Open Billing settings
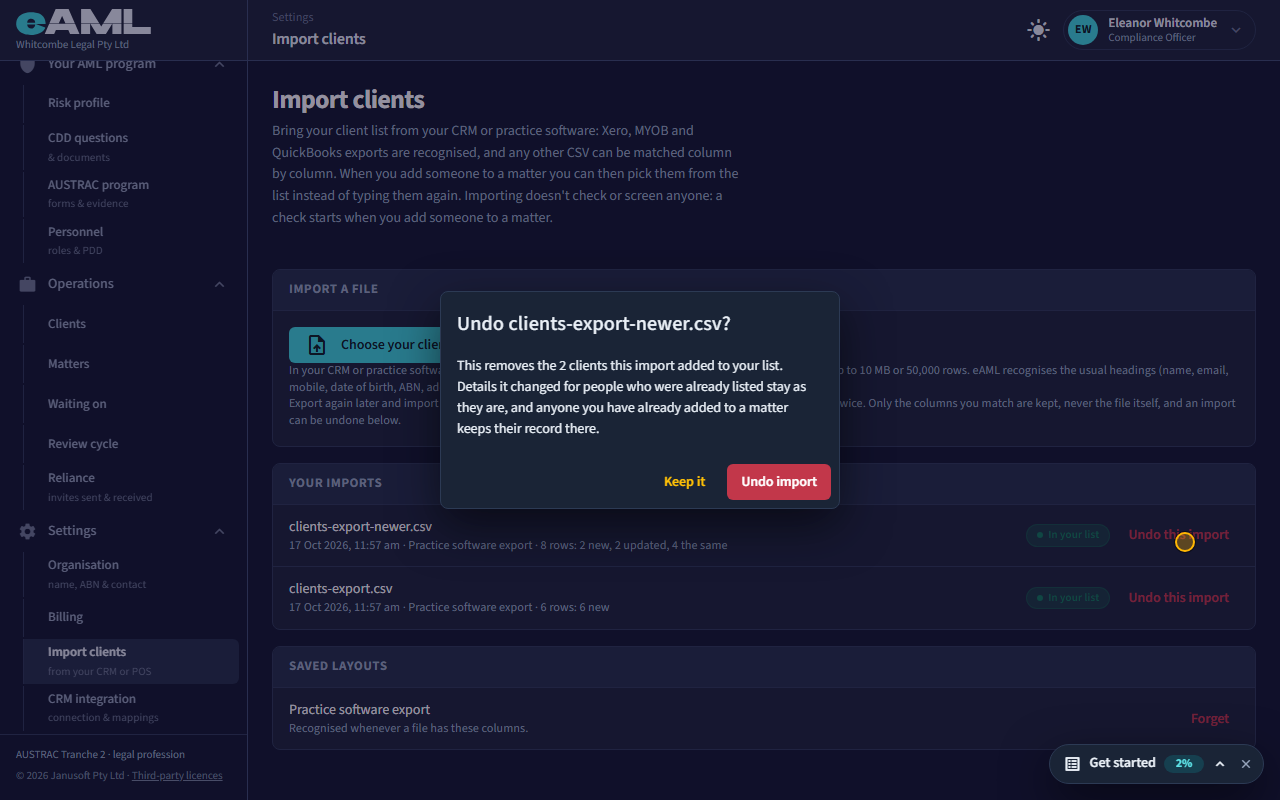This screenshot has width=1280, height=800. click(131, 617)
